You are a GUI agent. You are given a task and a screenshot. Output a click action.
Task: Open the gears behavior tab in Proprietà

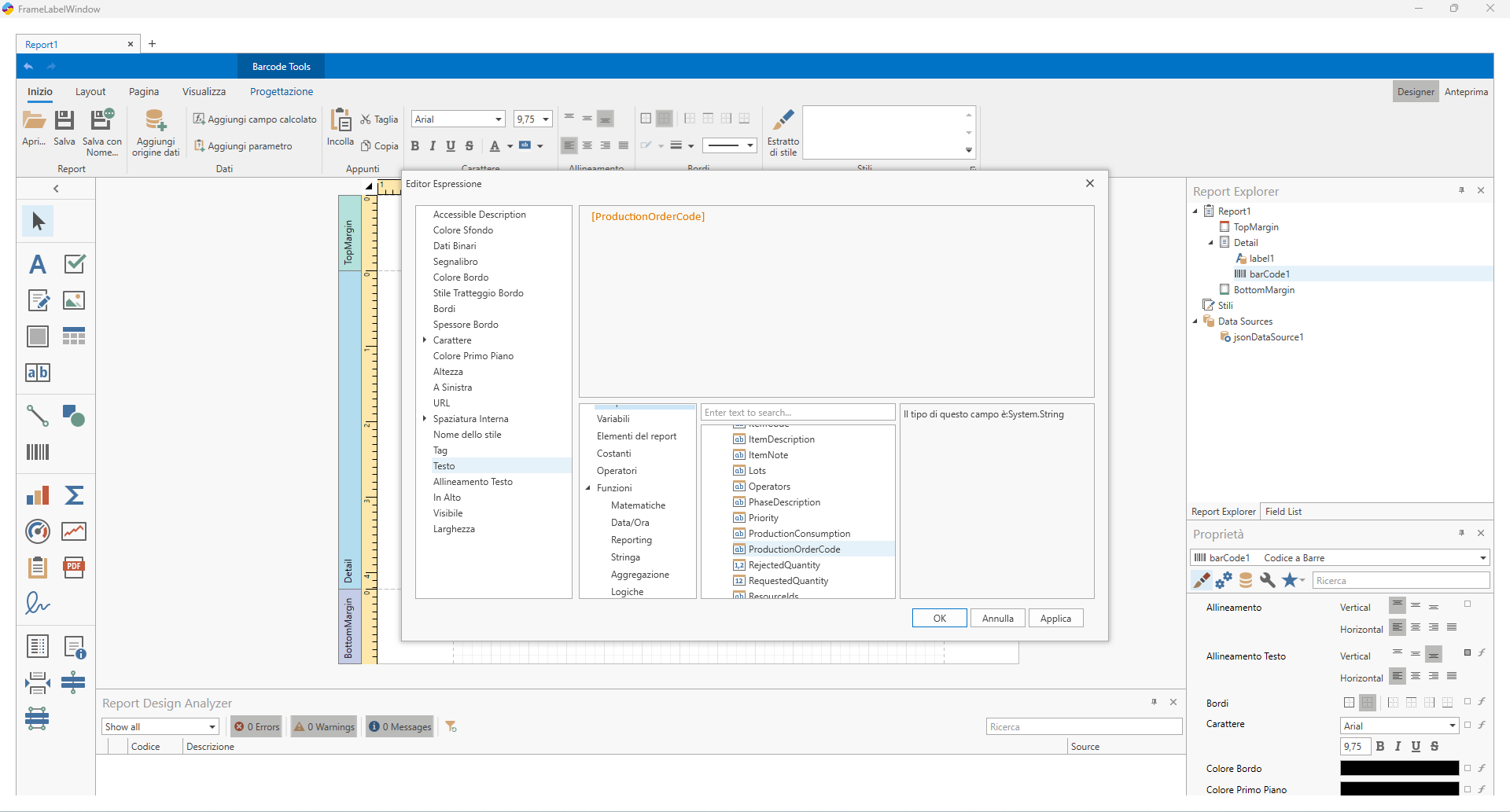tap(1224, 580)
